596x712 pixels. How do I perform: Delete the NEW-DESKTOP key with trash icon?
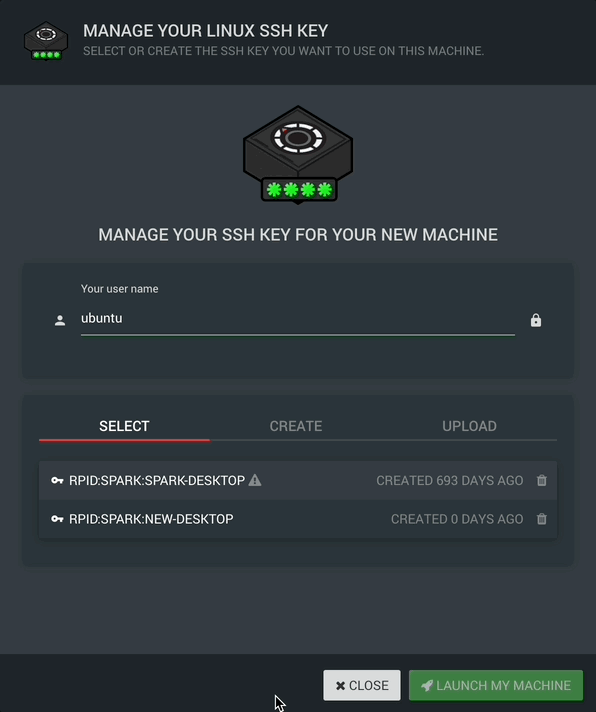point(542,519)
